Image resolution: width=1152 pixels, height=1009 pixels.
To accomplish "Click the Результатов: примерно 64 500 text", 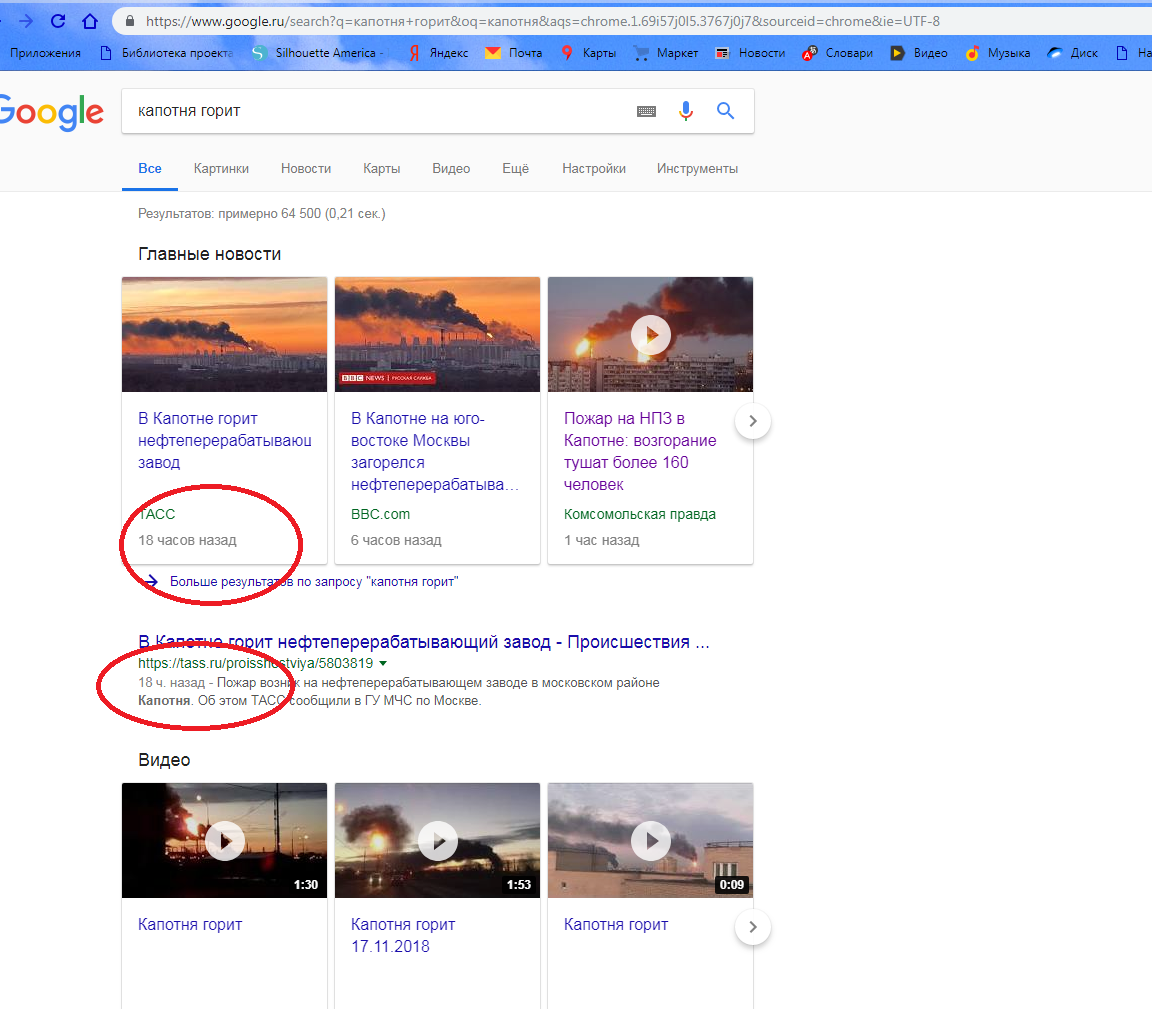I will click(262, 213).
